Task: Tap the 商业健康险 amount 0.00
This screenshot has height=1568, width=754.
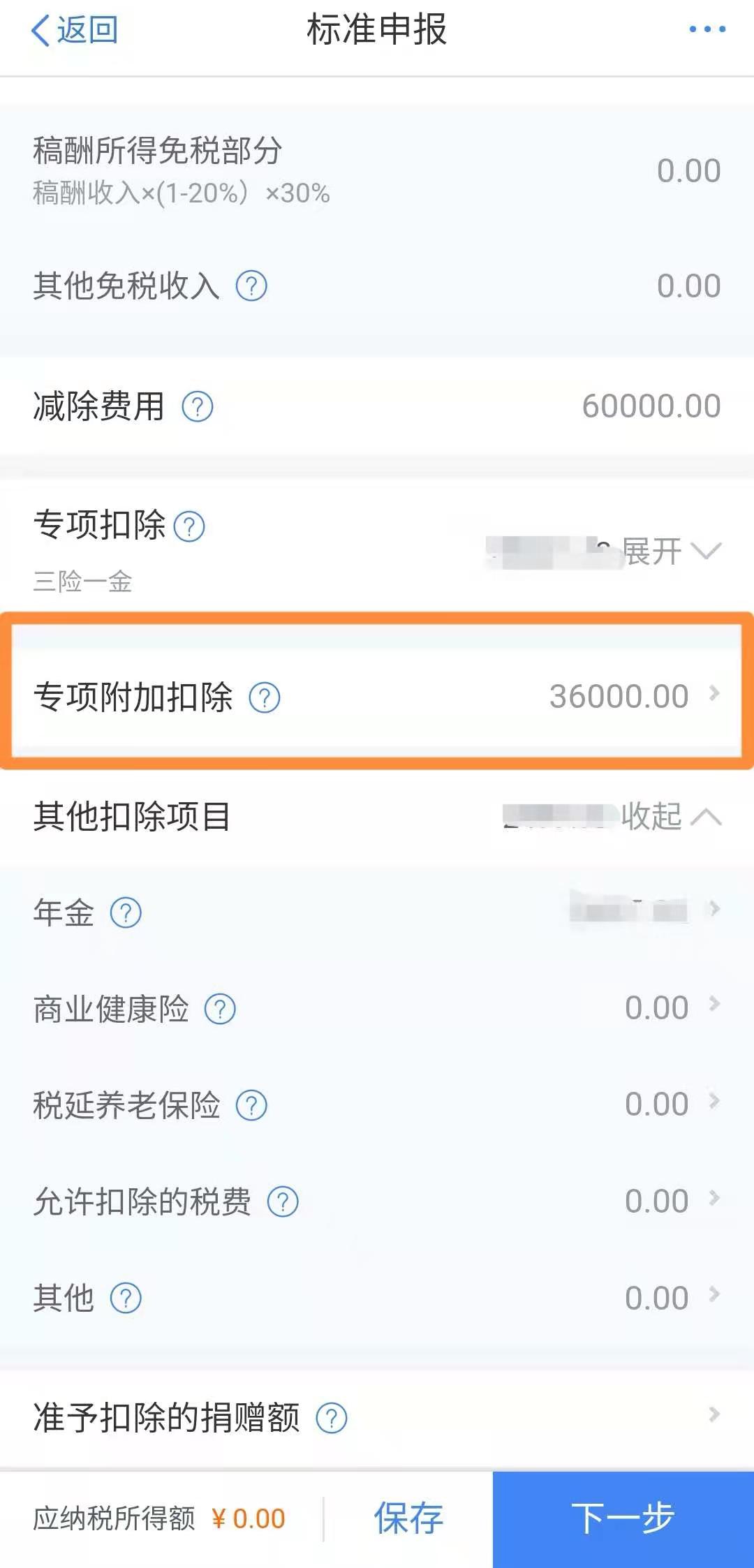Action: pyautogui.click(x=656, y=1007)
